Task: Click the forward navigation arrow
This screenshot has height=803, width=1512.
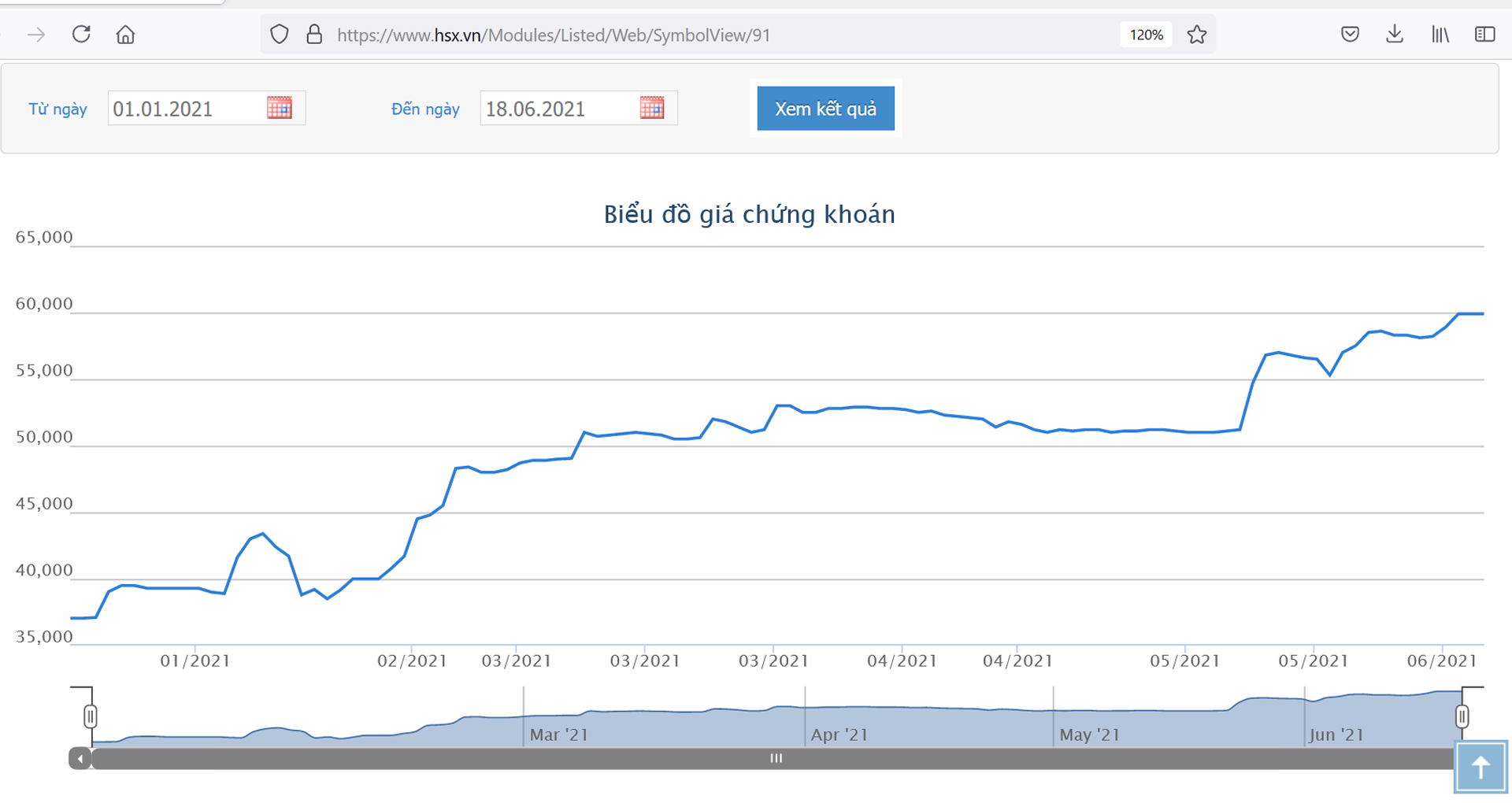Action: tap(36, 35)
